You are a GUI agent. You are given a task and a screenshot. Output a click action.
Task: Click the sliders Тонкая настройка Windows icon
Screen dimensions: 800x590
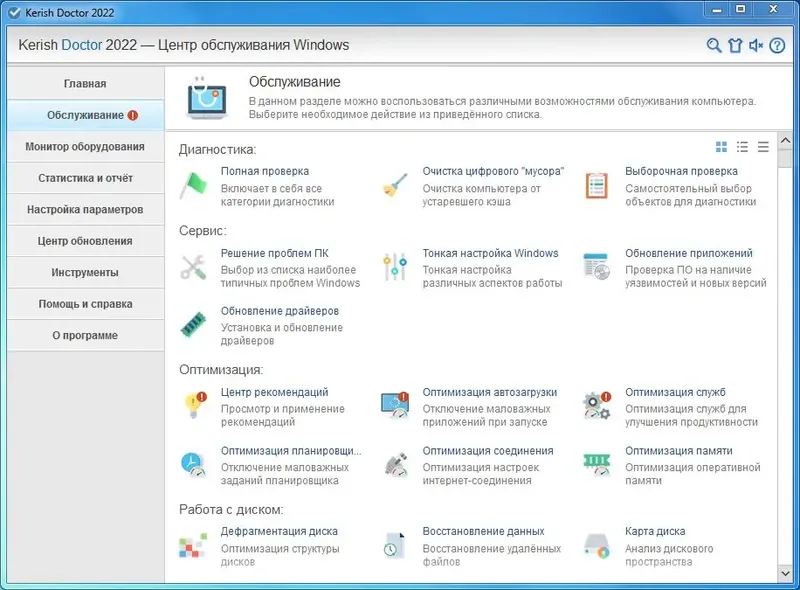[395, 267]
